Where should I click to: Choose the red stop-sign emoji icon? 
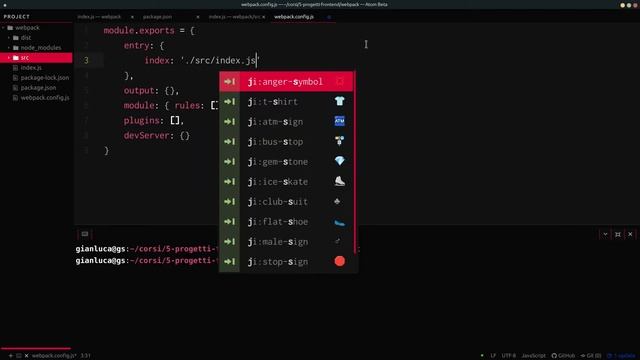pyautogui.click(x=339, y=261)
